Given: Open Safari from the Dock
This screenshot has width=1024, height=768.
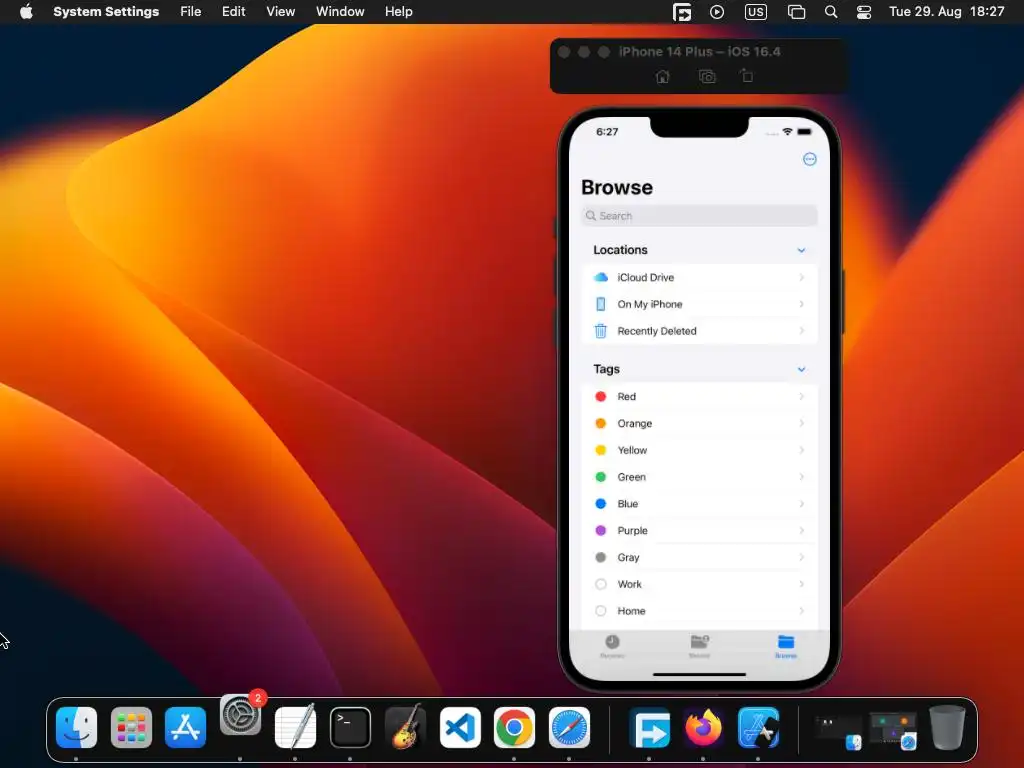Looking at the screenshot, I should 569,728.
